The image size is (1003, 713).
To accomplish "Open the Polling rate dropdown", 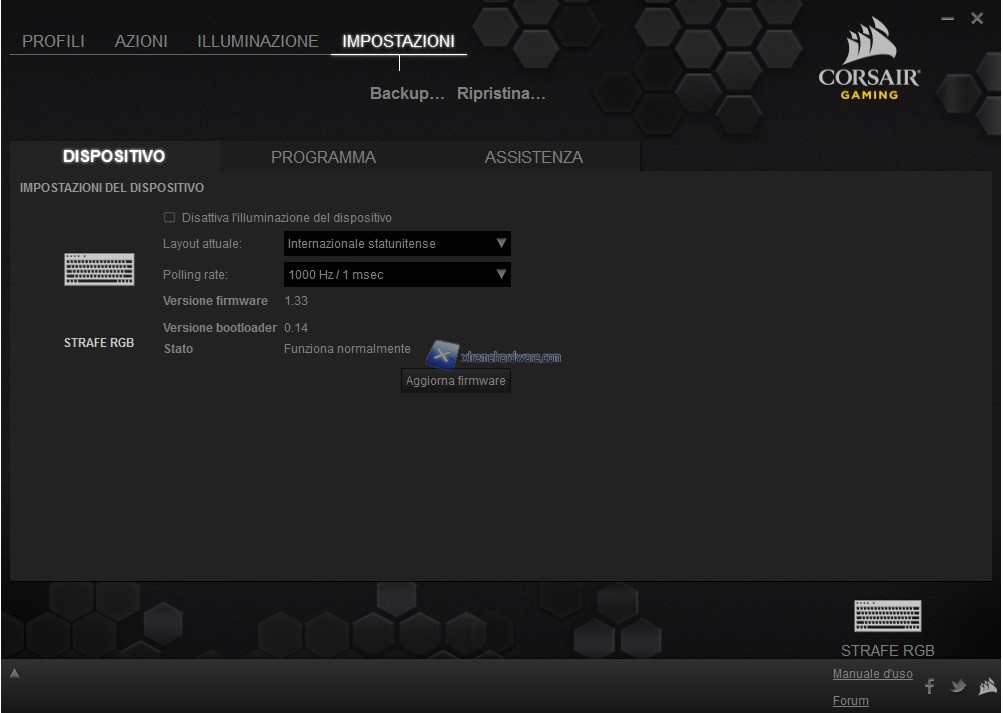I will coord(397,274).
